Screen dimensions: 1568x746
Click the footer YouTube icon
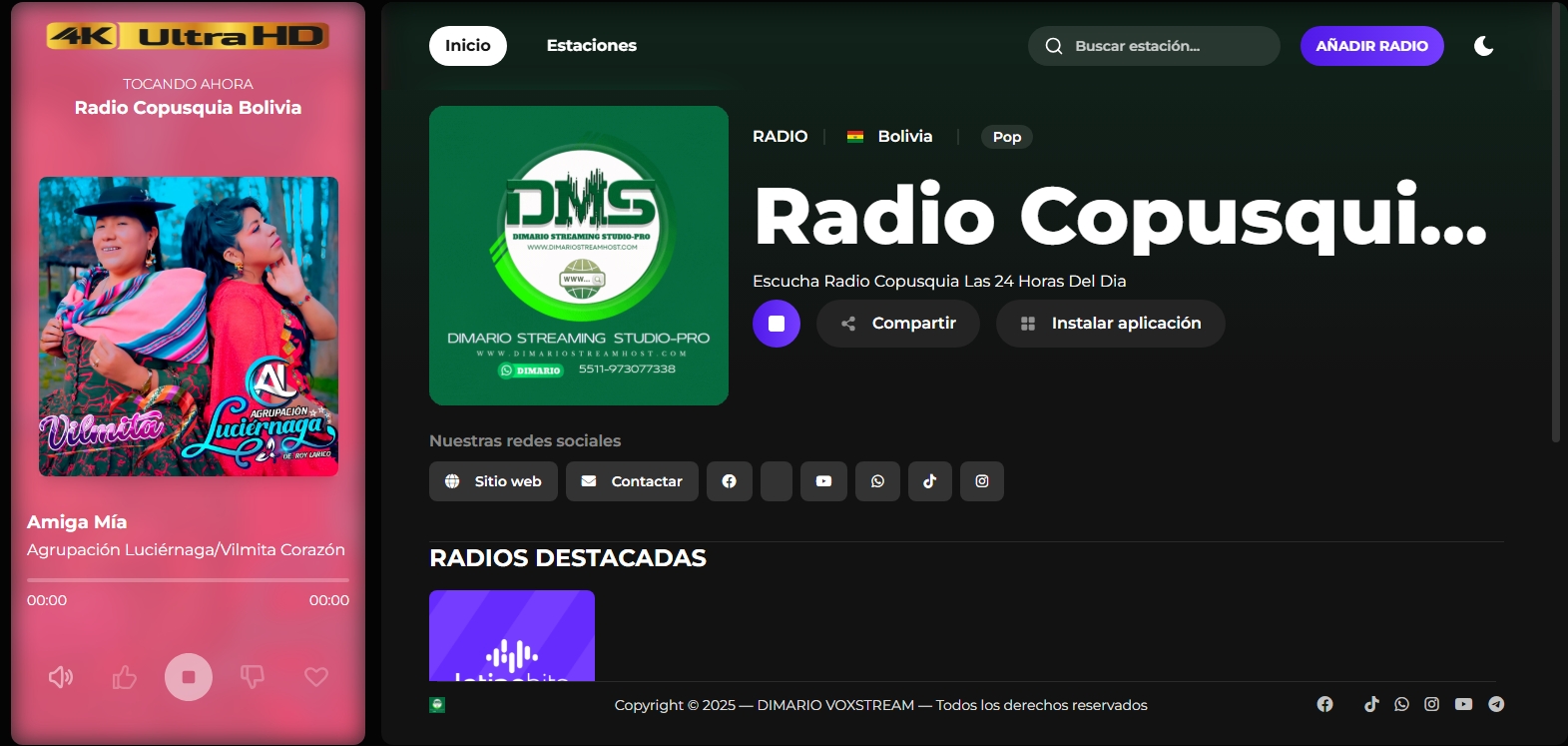(x=1463, y=704)
